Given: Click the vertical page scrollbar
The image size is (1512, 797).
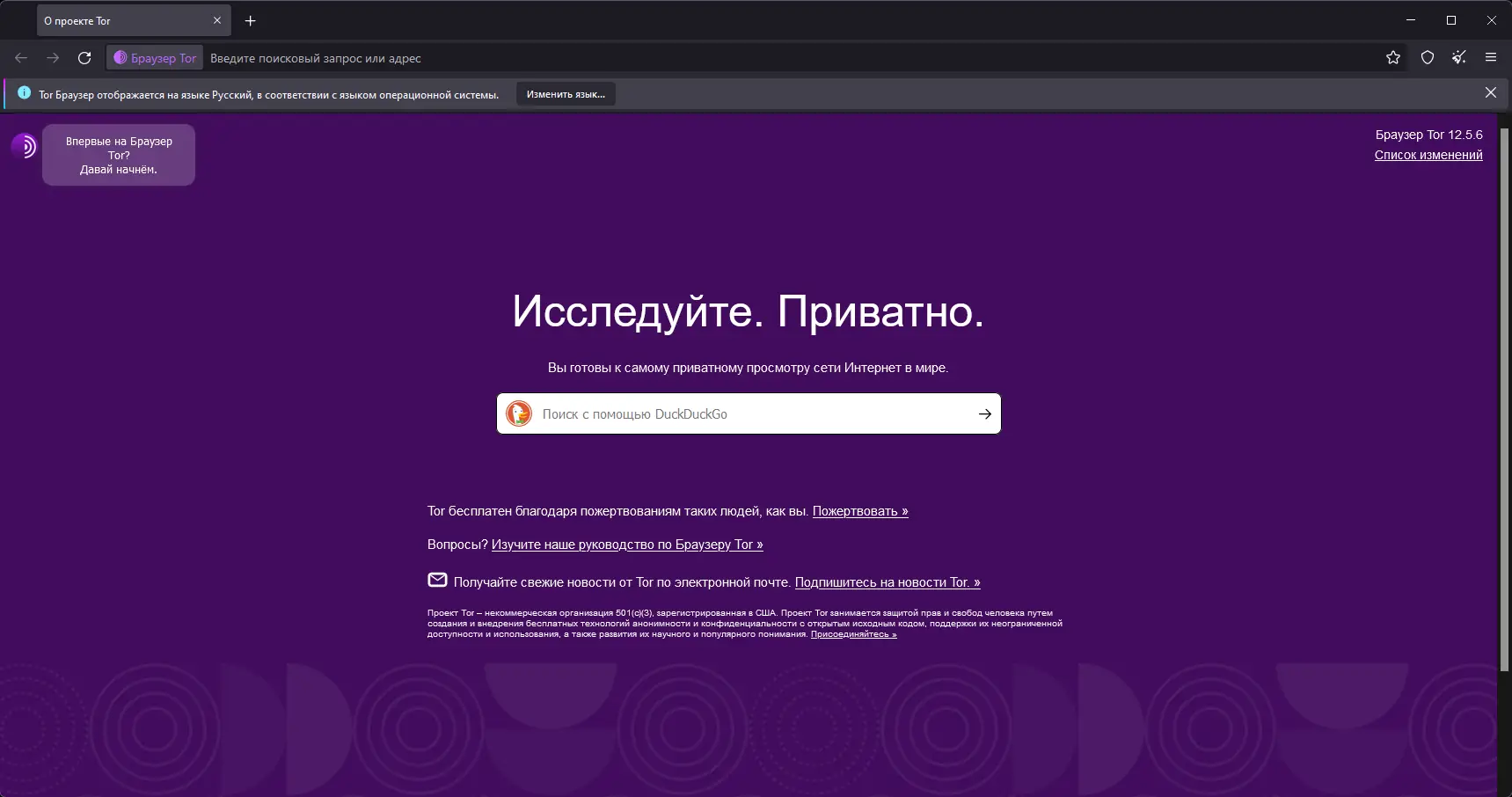Looking at the screenshot, I should click(1504, 400).
